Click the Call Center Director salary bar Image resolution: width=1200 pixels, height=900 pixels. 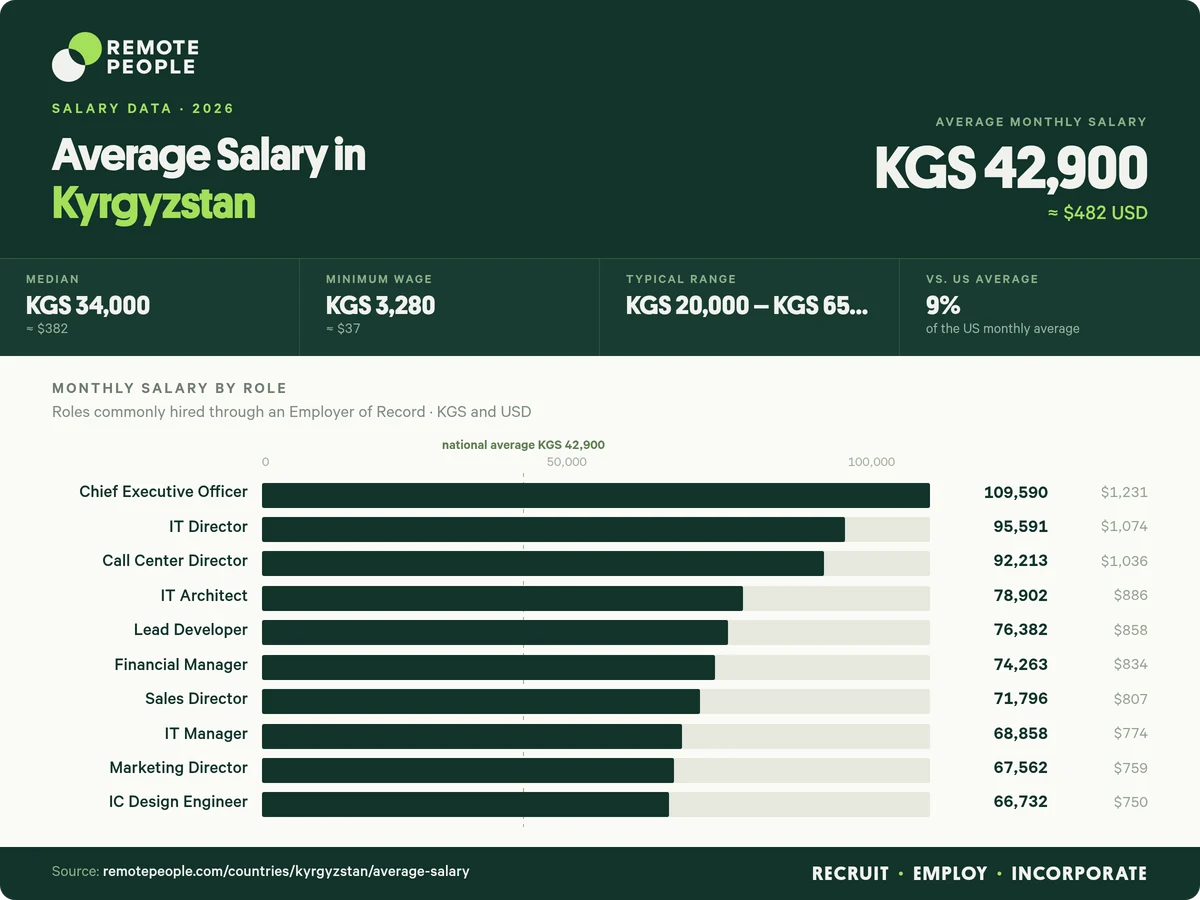coord(543,563)
